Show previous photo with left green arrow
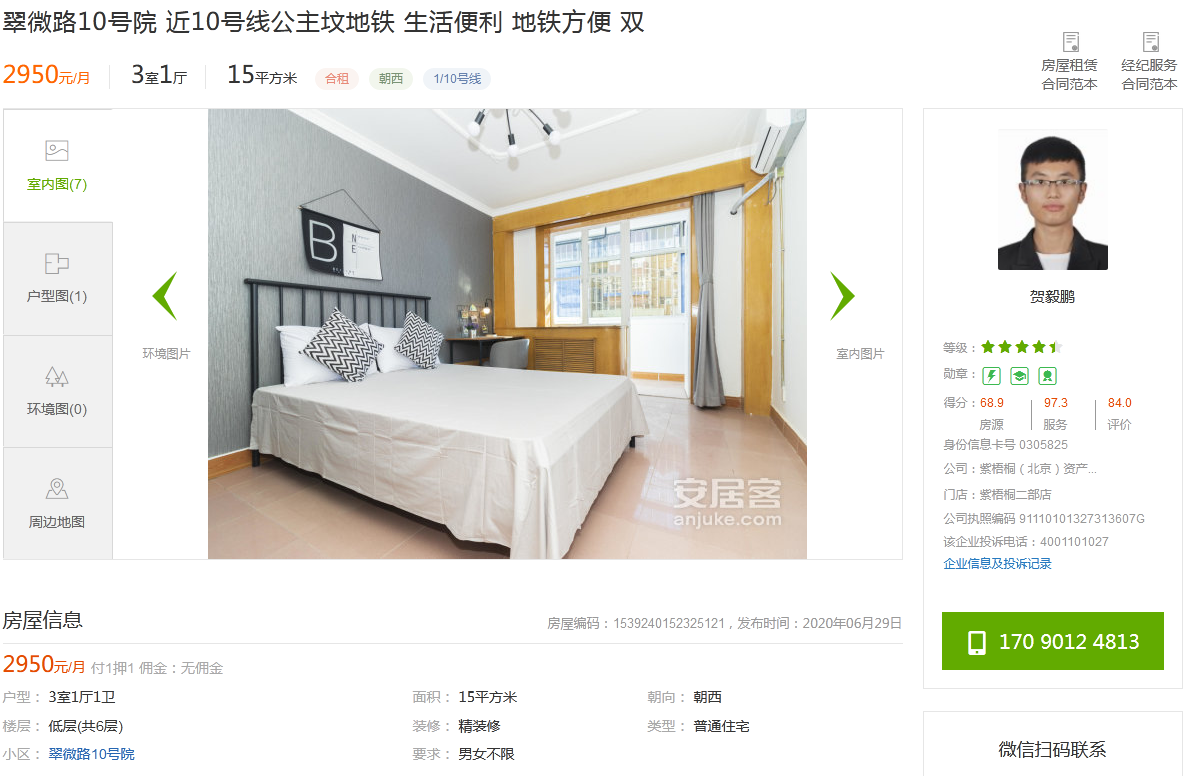Viewport: 1194px width, 776px height. [x=165, y=295]
